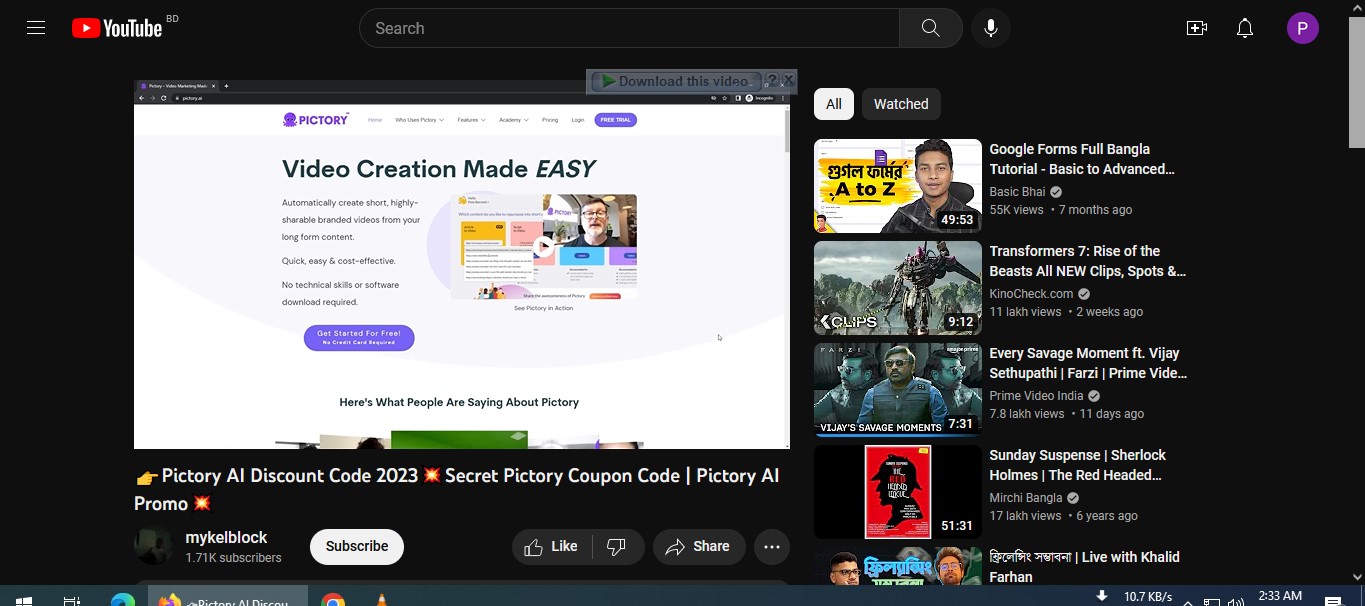
Task: Click the Download this video button
Action: point(675,81)
